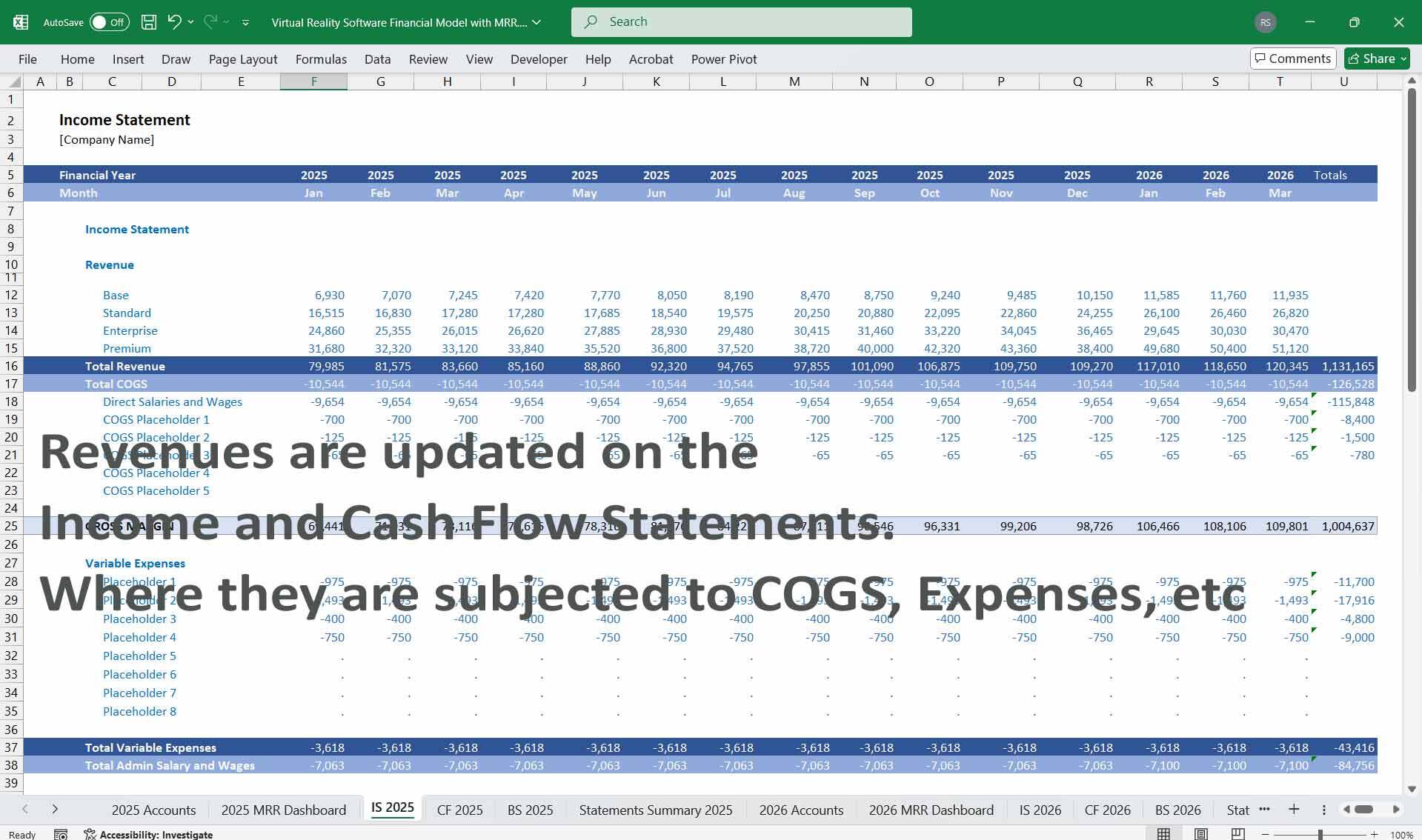Switch to Page Break Preview icon

coord(1237,834)
